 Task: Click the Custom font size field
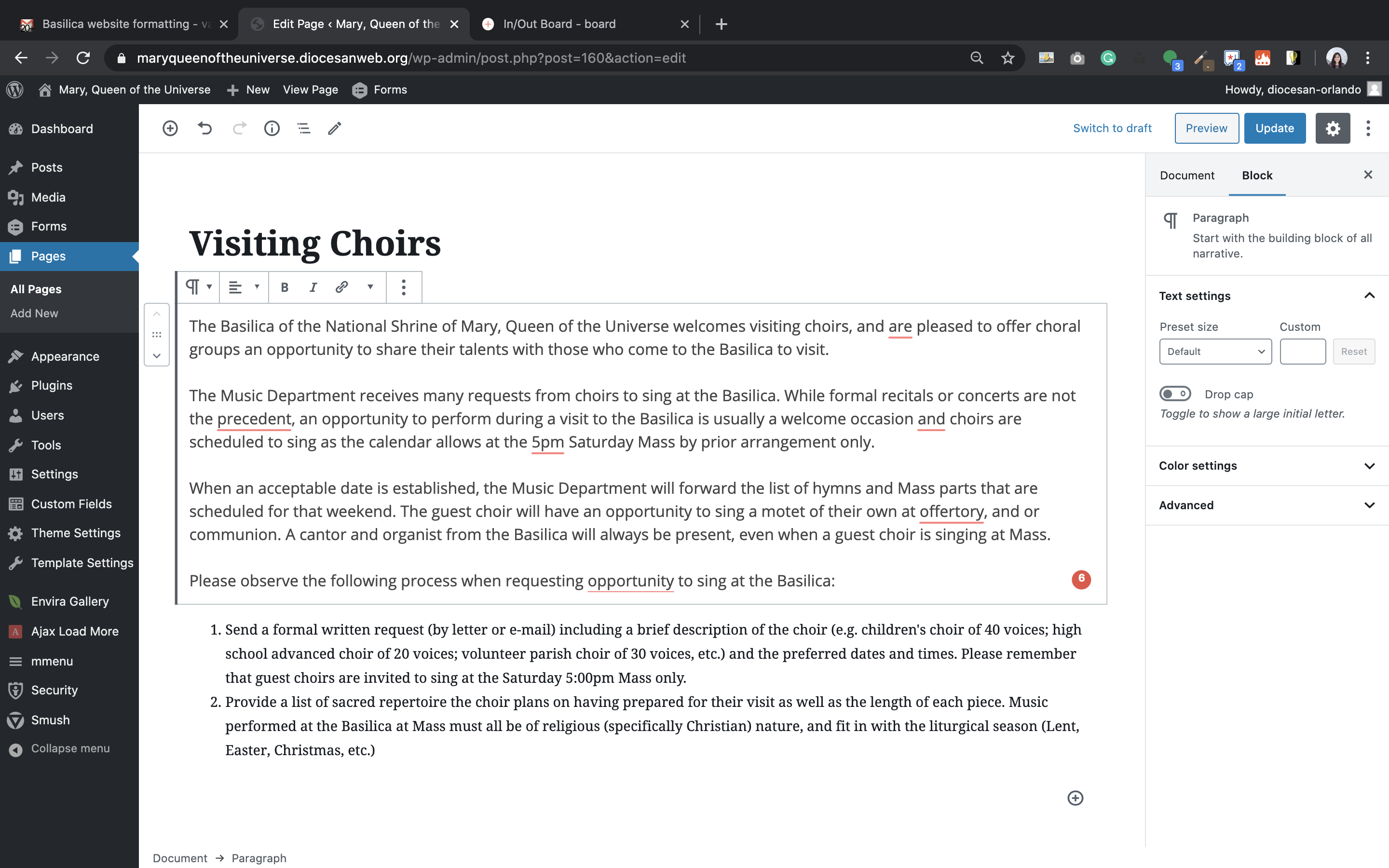(1302, 352)
